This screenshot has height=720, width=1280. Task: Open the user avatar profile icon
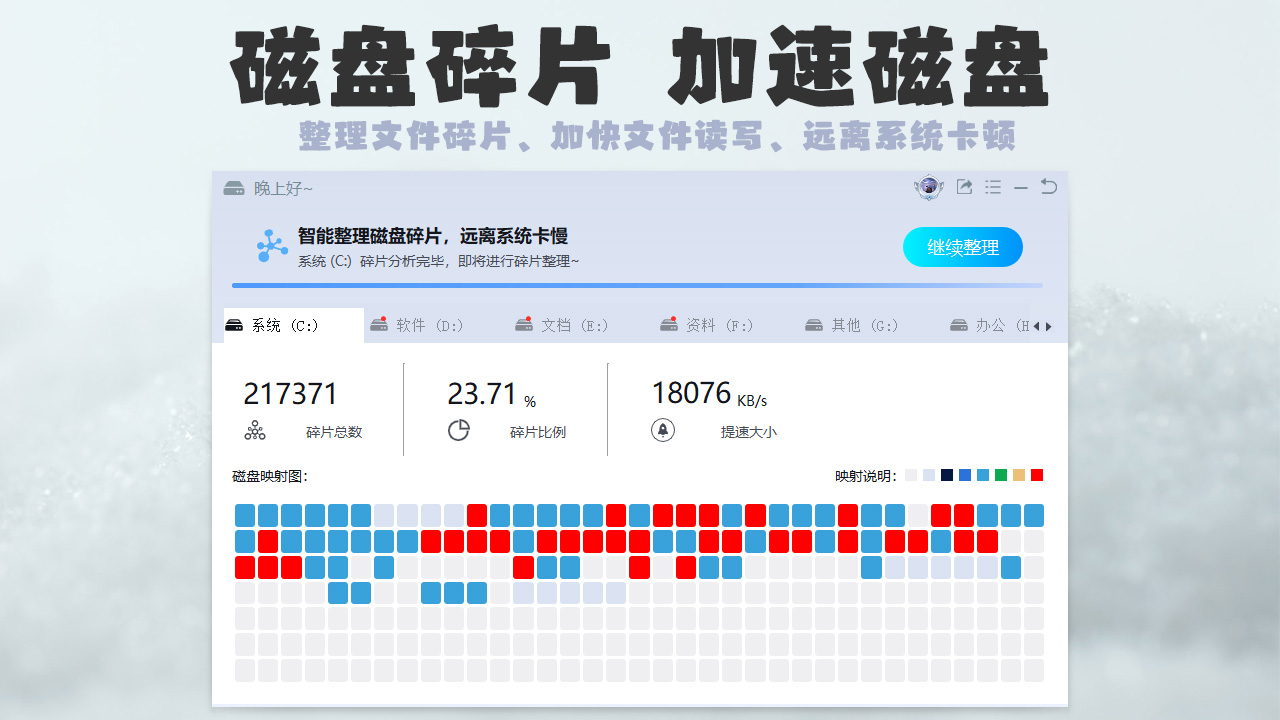[928, 187]
